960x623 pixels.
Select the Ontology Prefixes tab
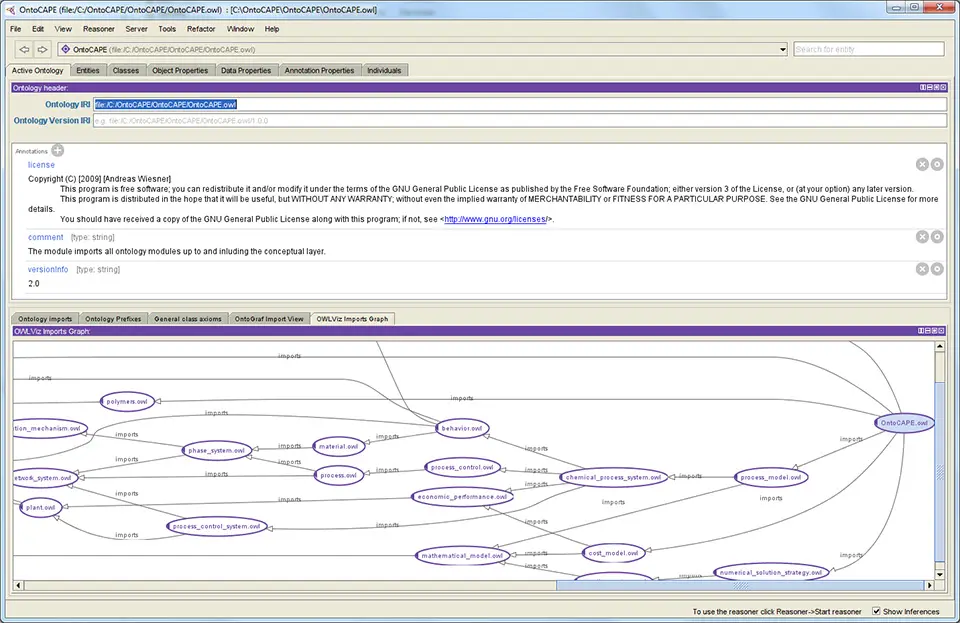point(112,319)
